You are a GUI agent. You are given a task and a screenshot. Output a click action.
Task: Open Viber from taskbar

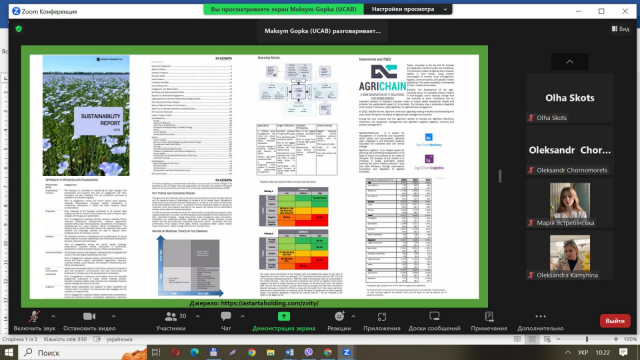309,352
